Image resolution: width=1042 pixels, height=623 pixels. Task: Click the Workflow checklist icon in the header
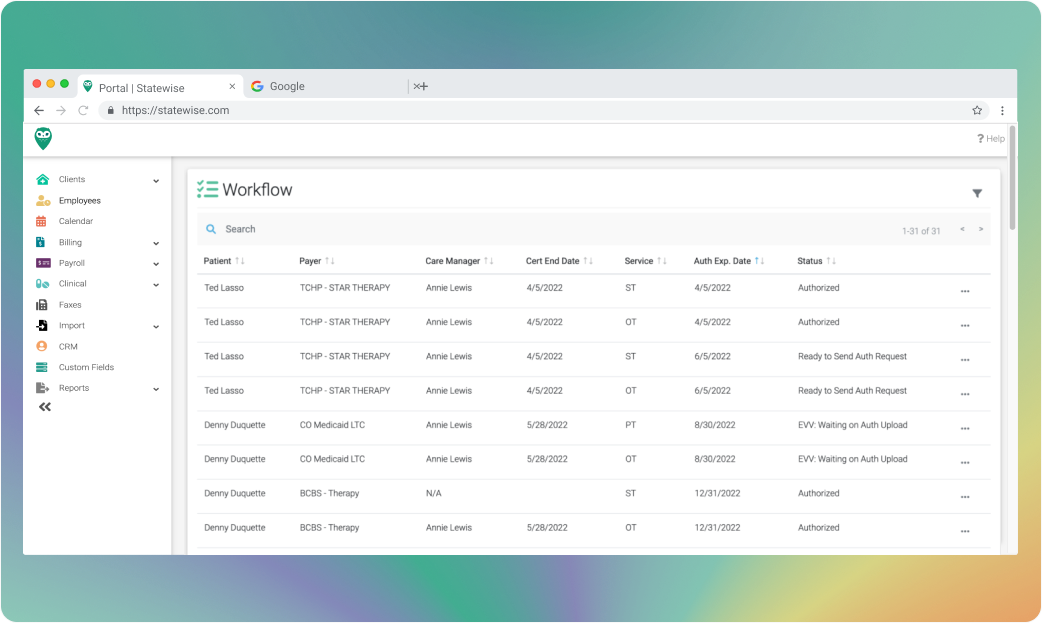210,189
